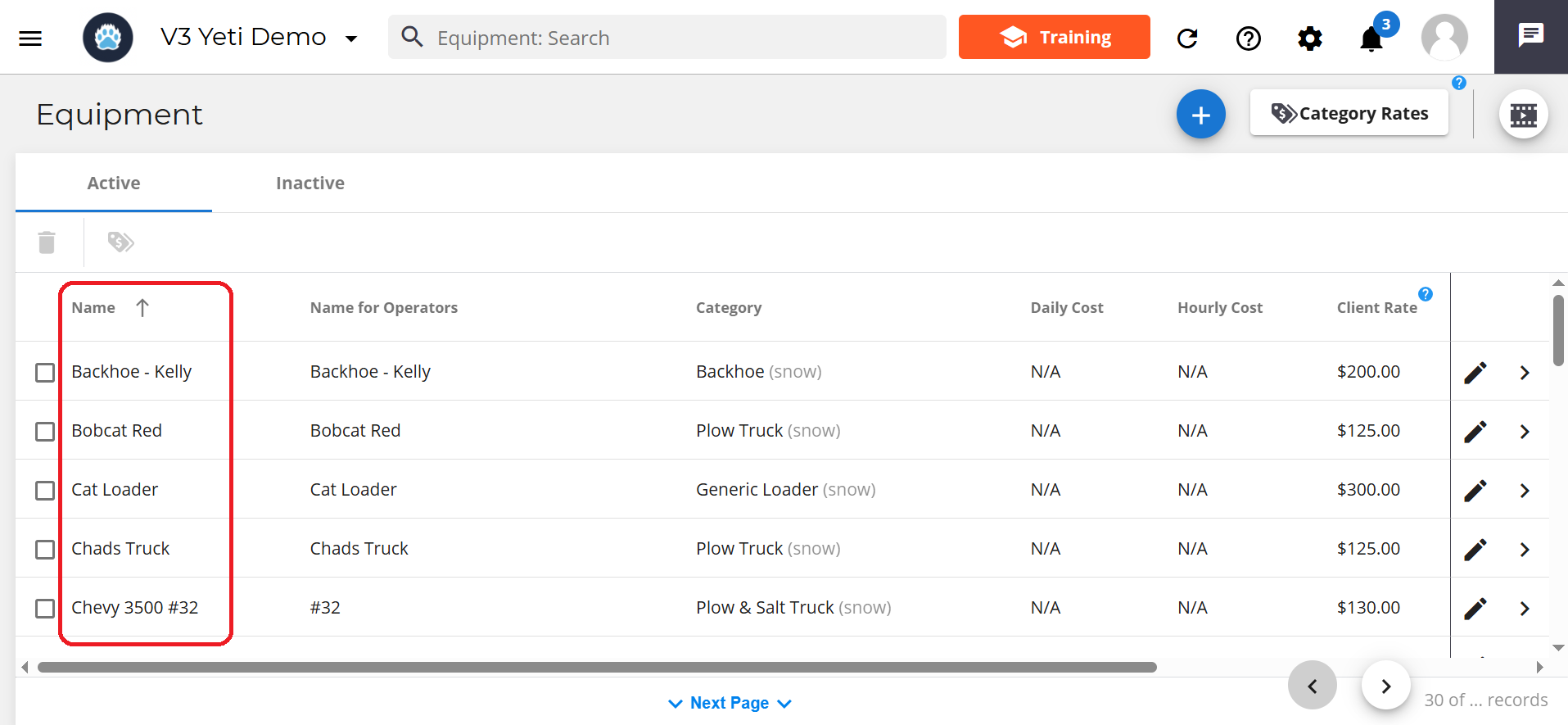
Task: Click the horizontal table scrollbar
Action: pos(596,667)
